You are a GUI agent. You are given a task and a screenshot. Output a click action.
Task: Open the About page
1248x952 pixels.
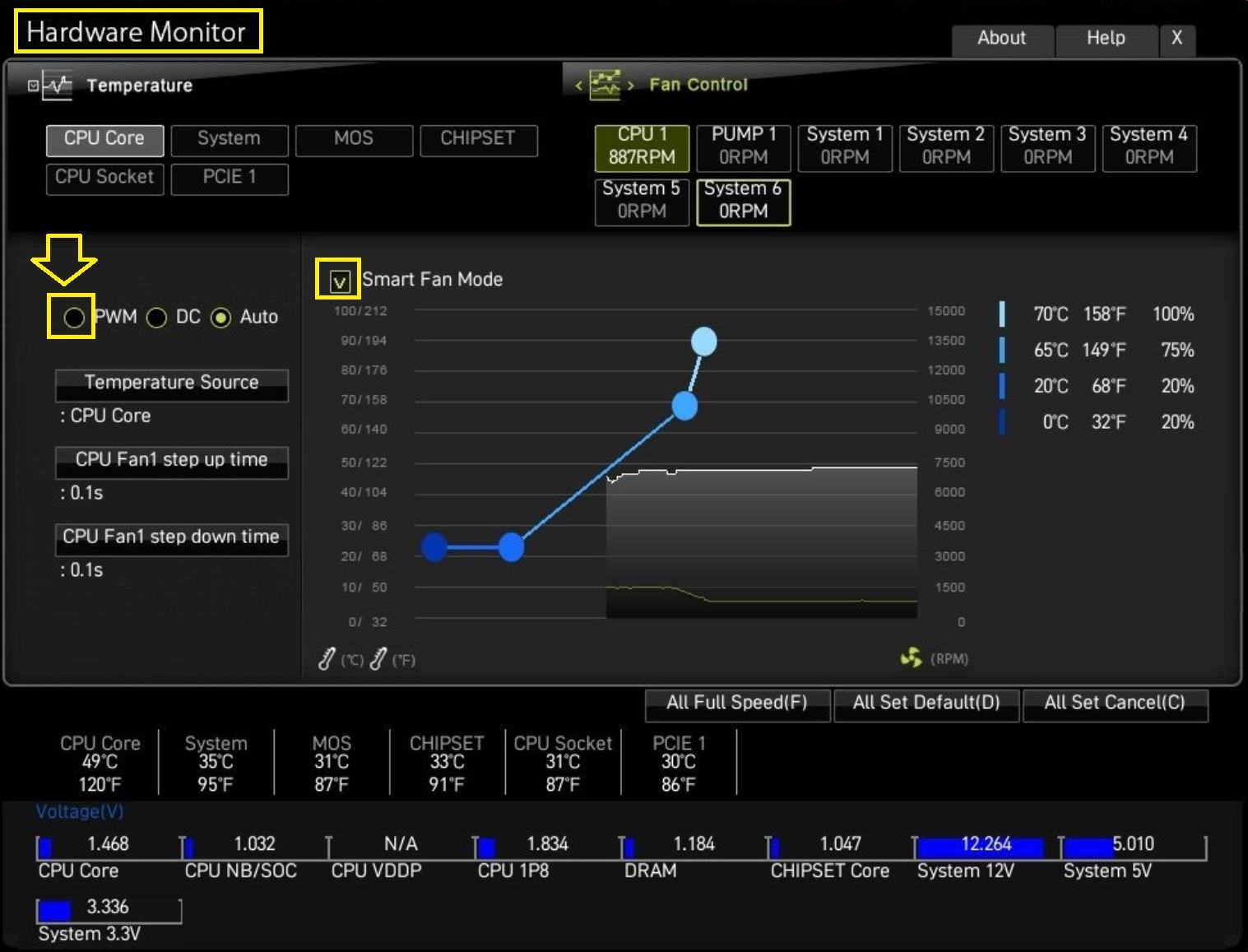pyautogui.click(x=1002, y=39)
